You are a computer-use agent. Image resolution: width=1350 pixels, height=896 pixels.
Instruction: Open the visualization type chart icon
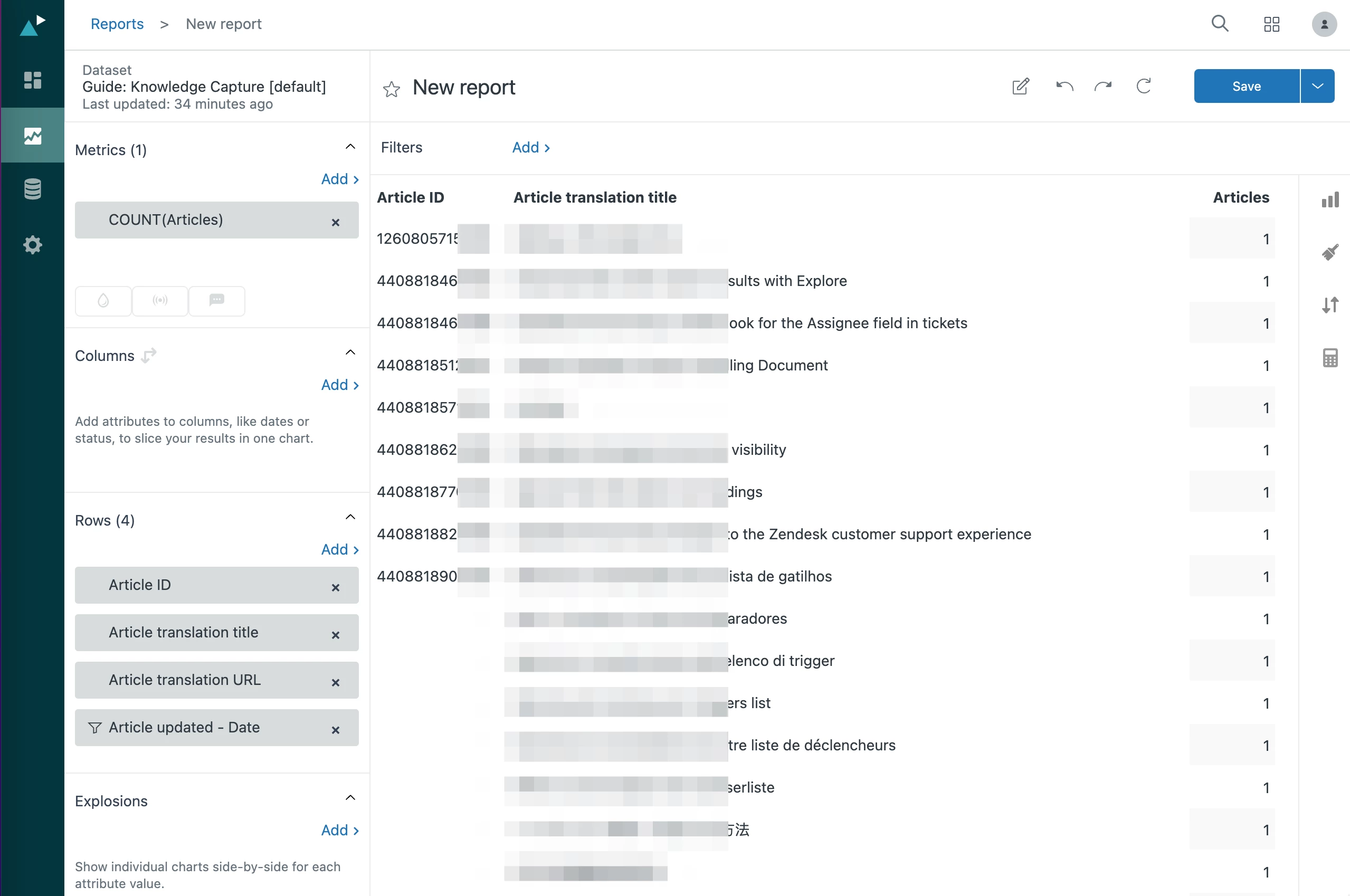click(1329, 200)
